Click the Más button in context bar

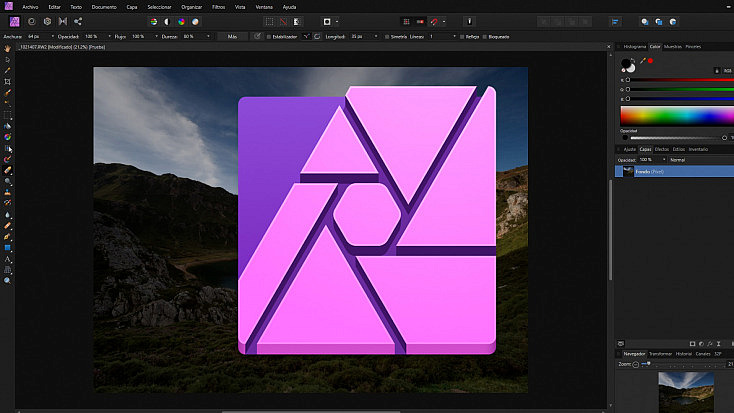pos(232,37)
